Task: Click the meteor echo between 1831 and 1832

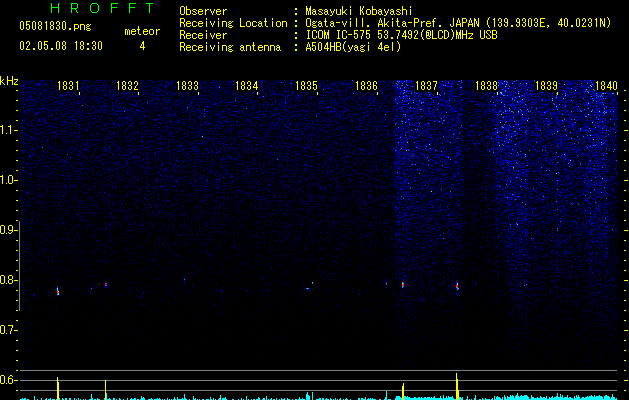Action: click(106, 285)
